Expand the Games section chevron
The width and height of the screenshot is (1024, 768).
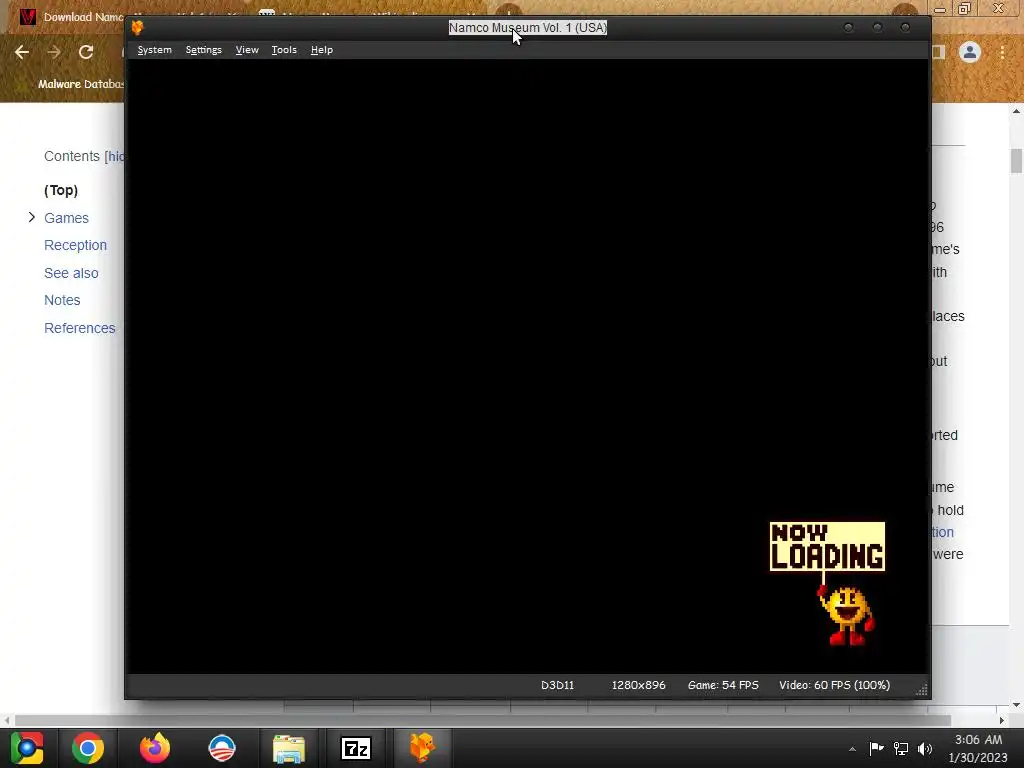click(x=31, y=217)
